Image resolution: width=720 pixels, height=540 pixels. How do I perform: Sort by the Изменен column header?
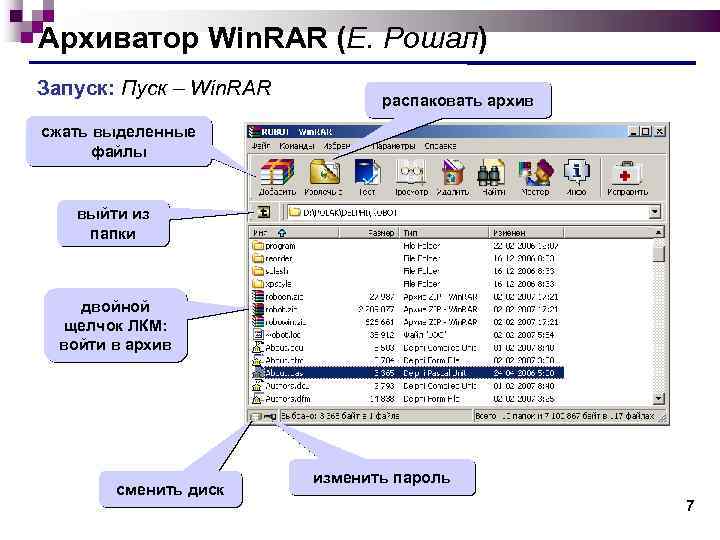click(x=526, y=232)
